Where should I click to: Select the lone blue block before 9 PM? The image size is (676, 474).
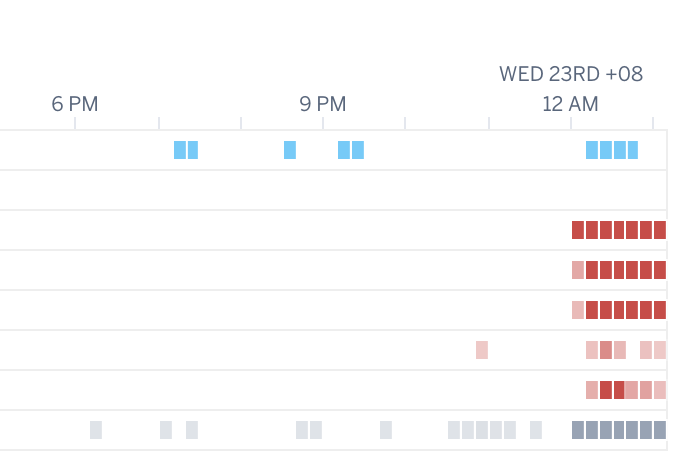[290, 150]
